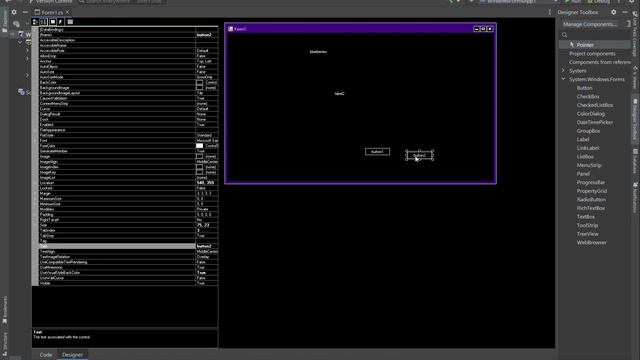The height and width of the screenshot is (360, 640).
Task: Select the TreeView component in toolbox
Action: 587,234
